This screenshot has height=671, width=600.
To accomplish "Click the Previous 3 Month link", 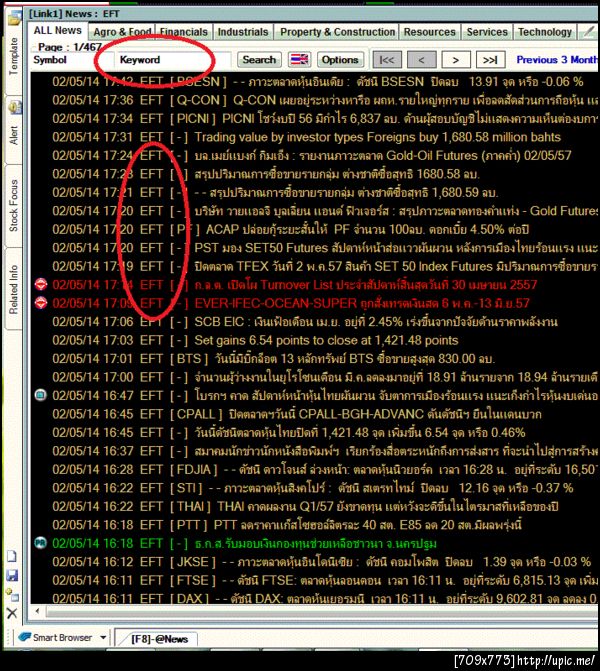I will (557, 59).
